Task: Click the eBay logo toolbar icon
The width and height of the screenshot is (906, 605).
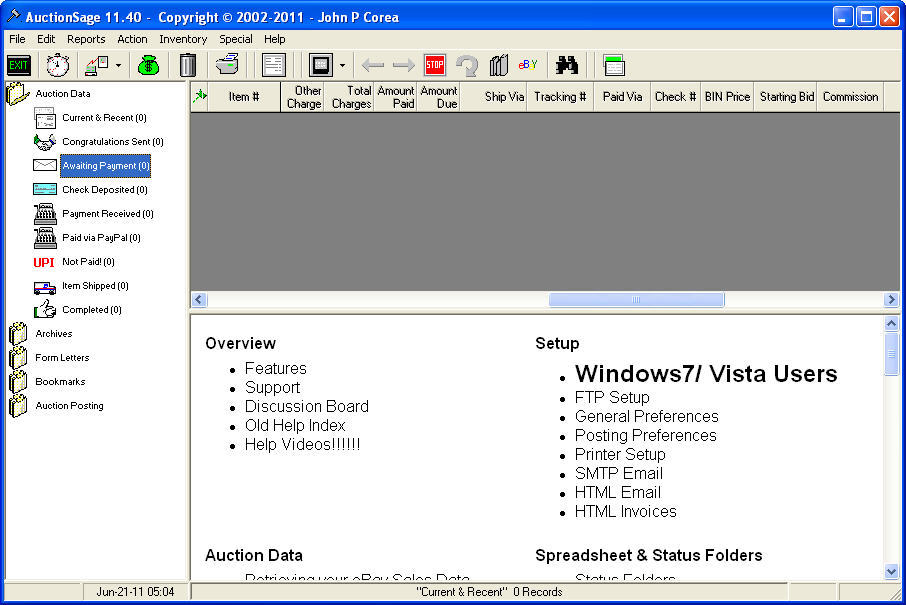Action: tap(529, 64)
